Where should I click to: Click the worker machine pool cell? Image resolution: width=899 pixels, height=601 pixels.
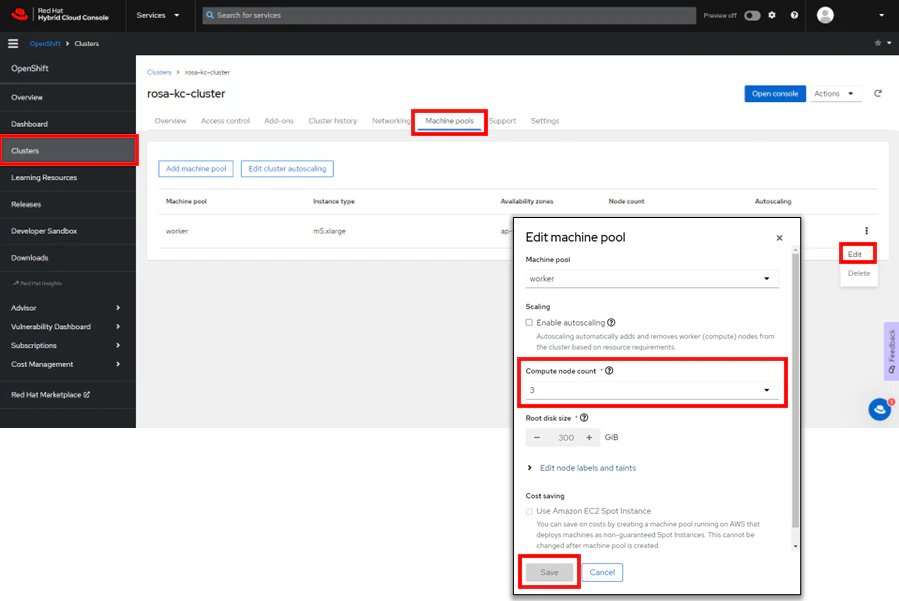pyautogui.click(x=177, y=231)
